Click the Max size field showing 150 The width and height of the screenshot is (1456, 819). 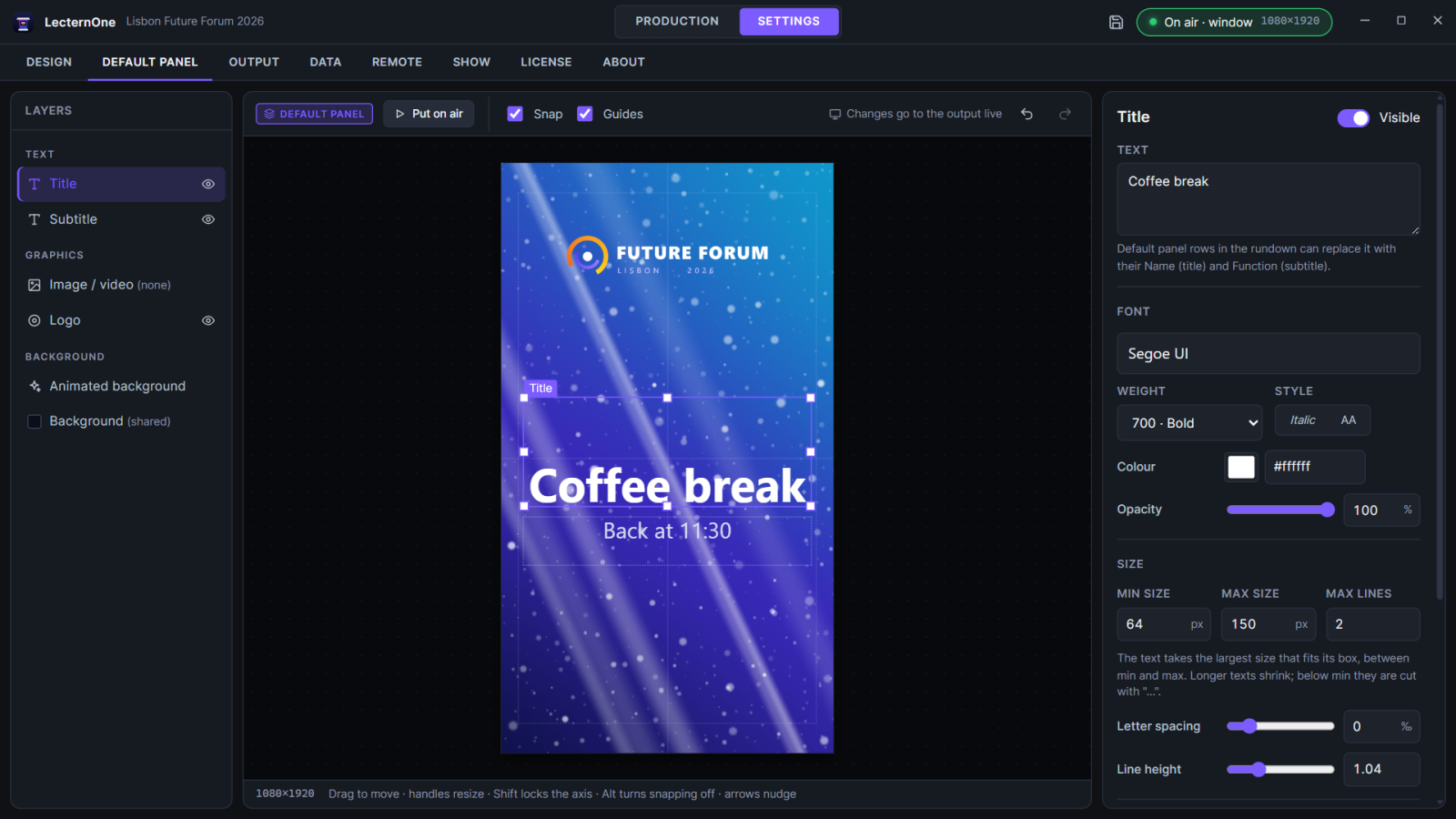(1269, 624)
